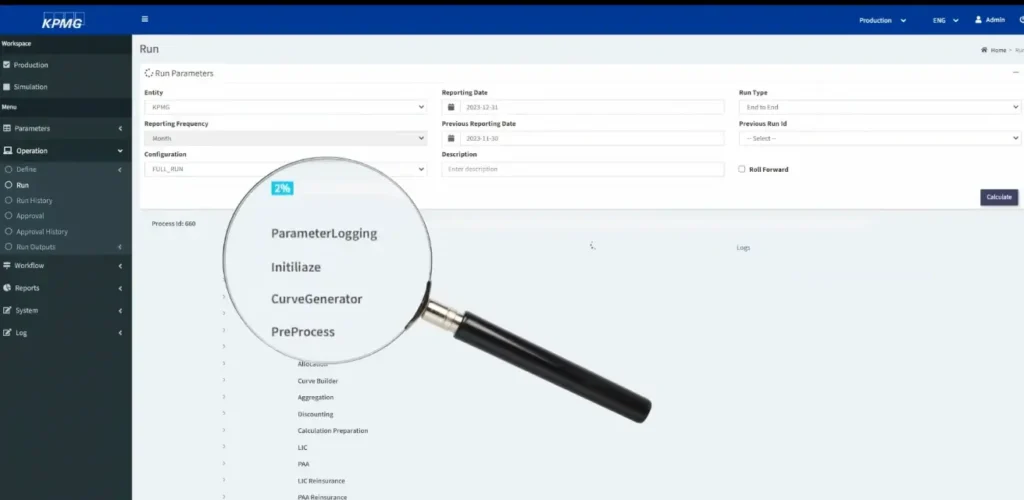This screenshot has width=1024, height=500.
Task: Click the calendar icon beside Reporting Date
Action: [451, 107]
